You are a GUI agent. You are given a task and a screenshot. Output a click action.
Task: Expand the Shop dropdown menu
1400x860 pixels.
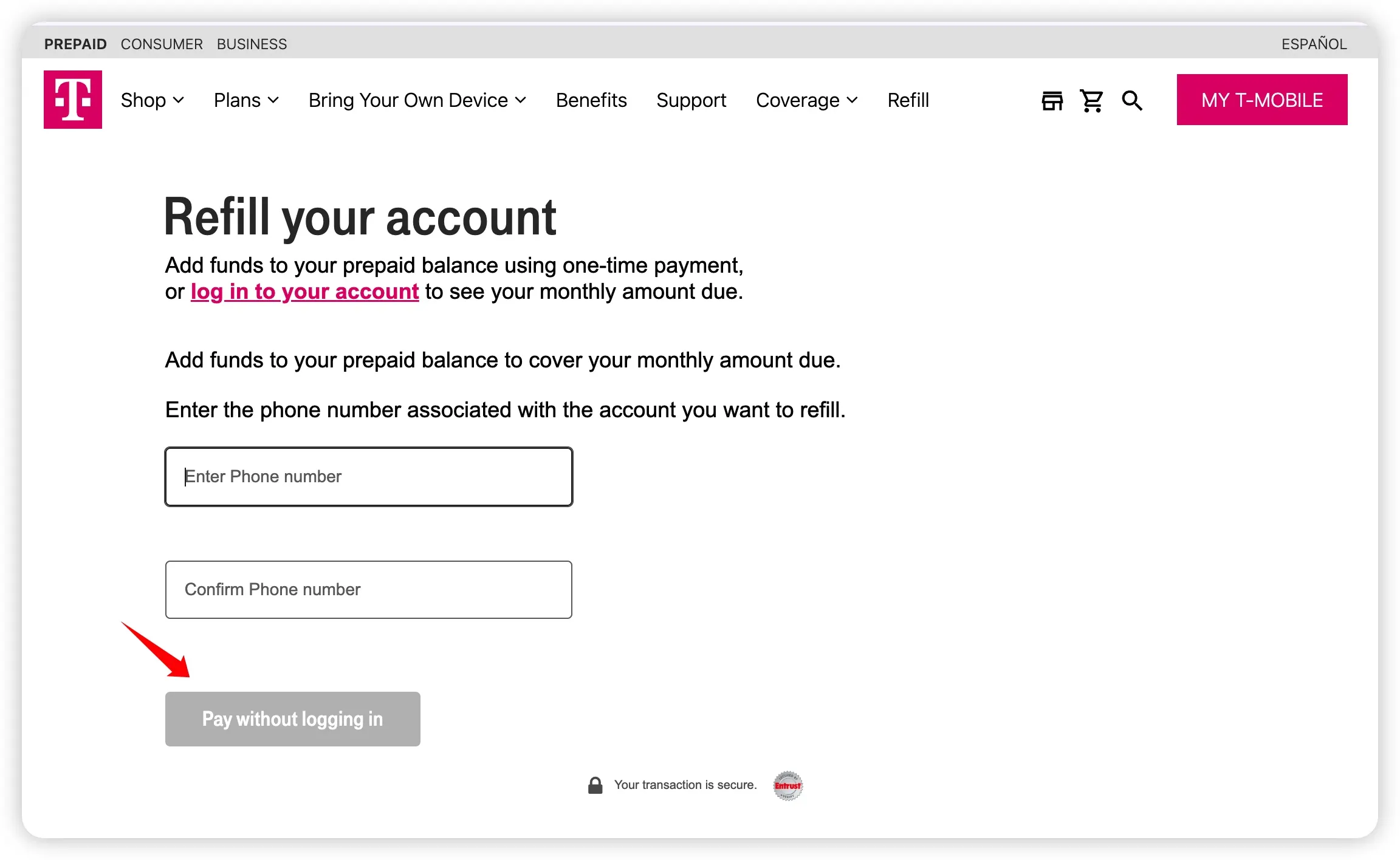152,100
